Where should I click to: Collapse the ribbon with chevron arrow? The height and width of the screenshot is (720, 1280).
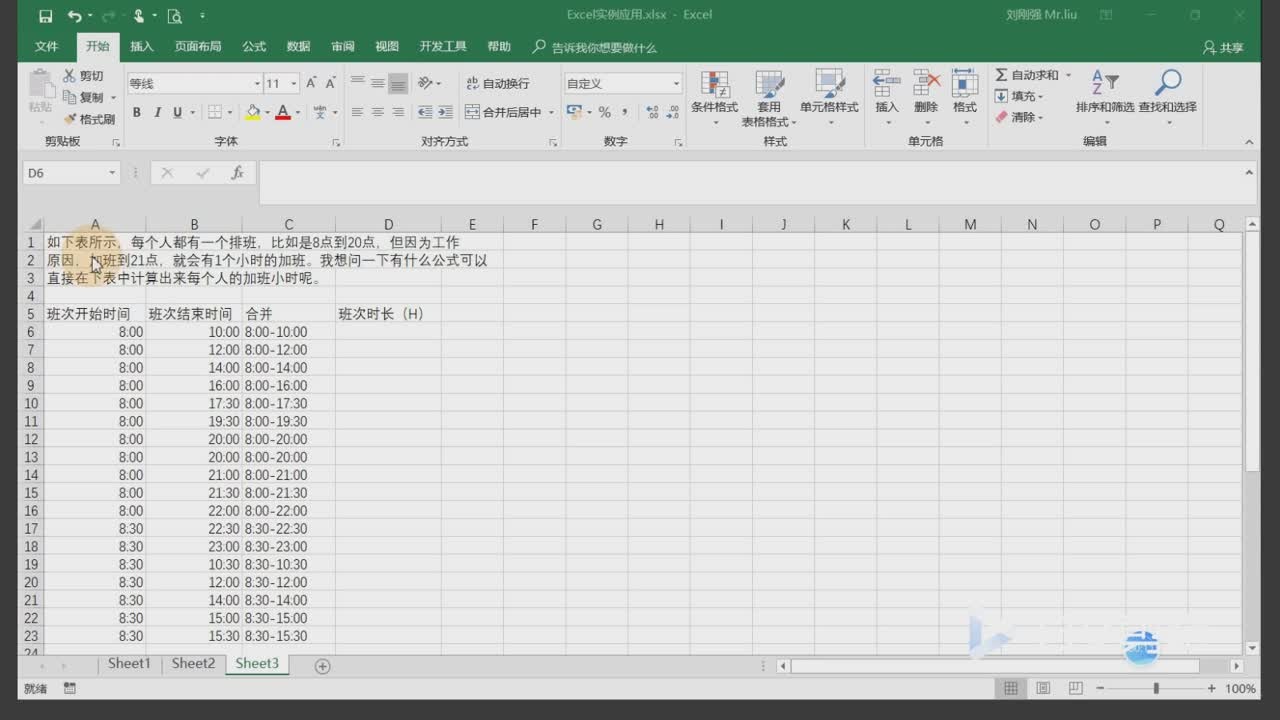[1249, 142]
